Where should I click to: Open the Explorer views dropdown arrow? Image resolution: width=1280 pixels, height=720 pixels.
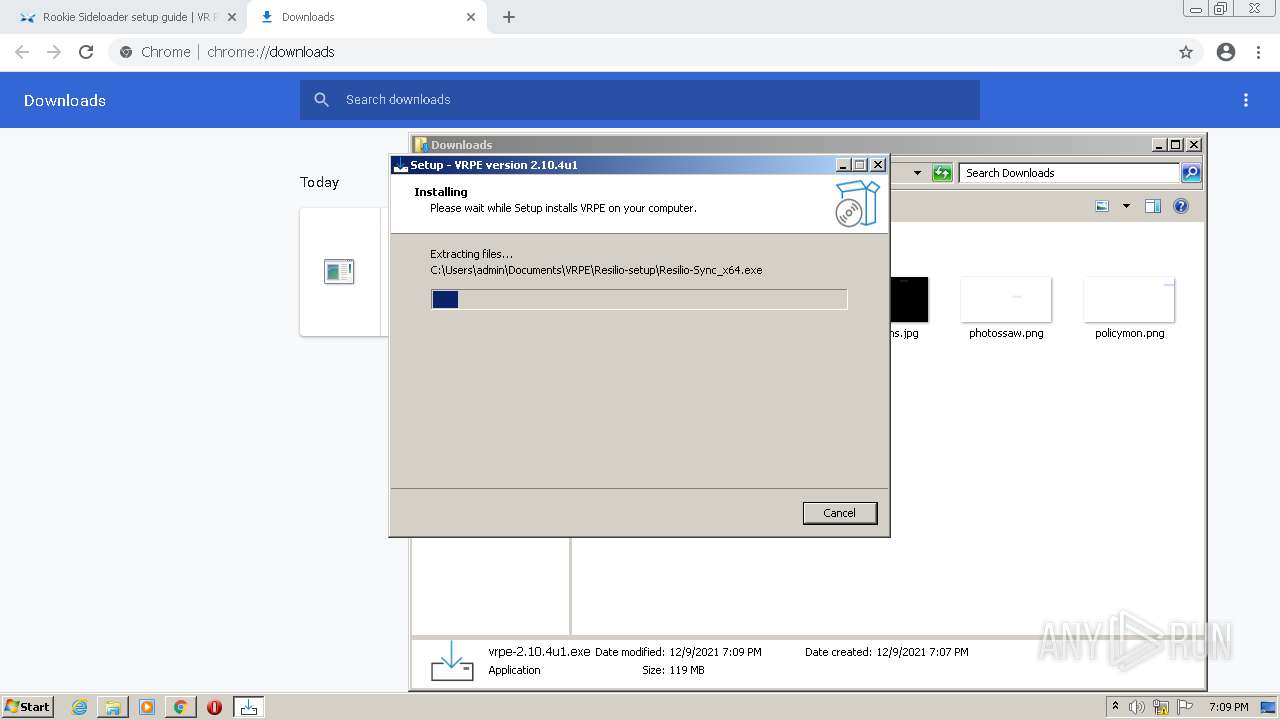click(1126, 206)
